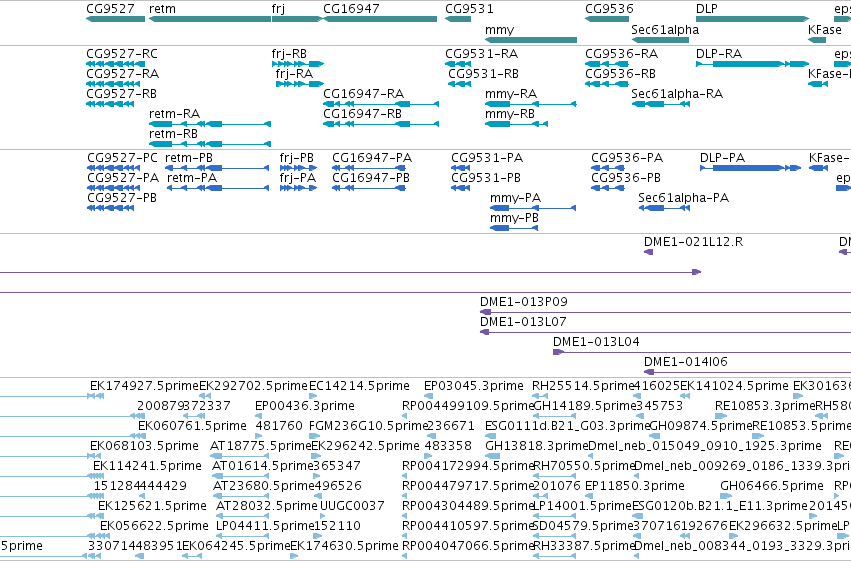Click the UUGC0037 EST label
851x561 pixels.
352,506
